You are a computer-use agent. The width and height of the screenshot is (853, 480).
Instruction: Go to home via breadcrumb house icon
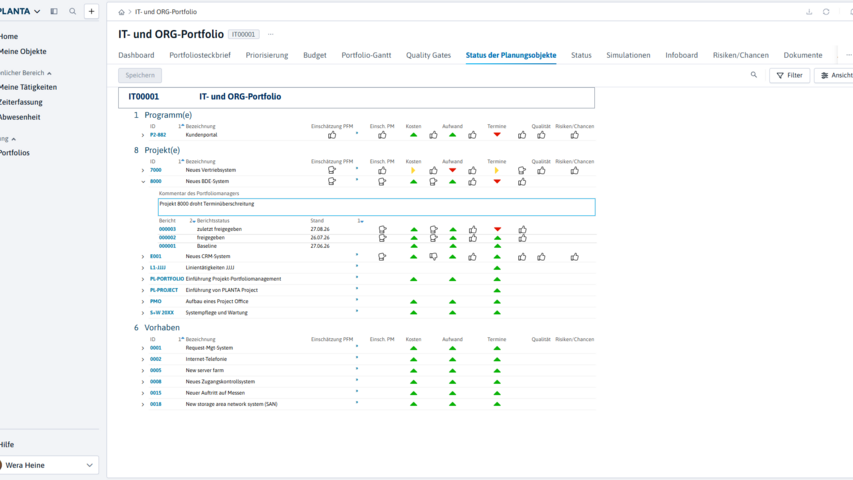tap(121, 12)
